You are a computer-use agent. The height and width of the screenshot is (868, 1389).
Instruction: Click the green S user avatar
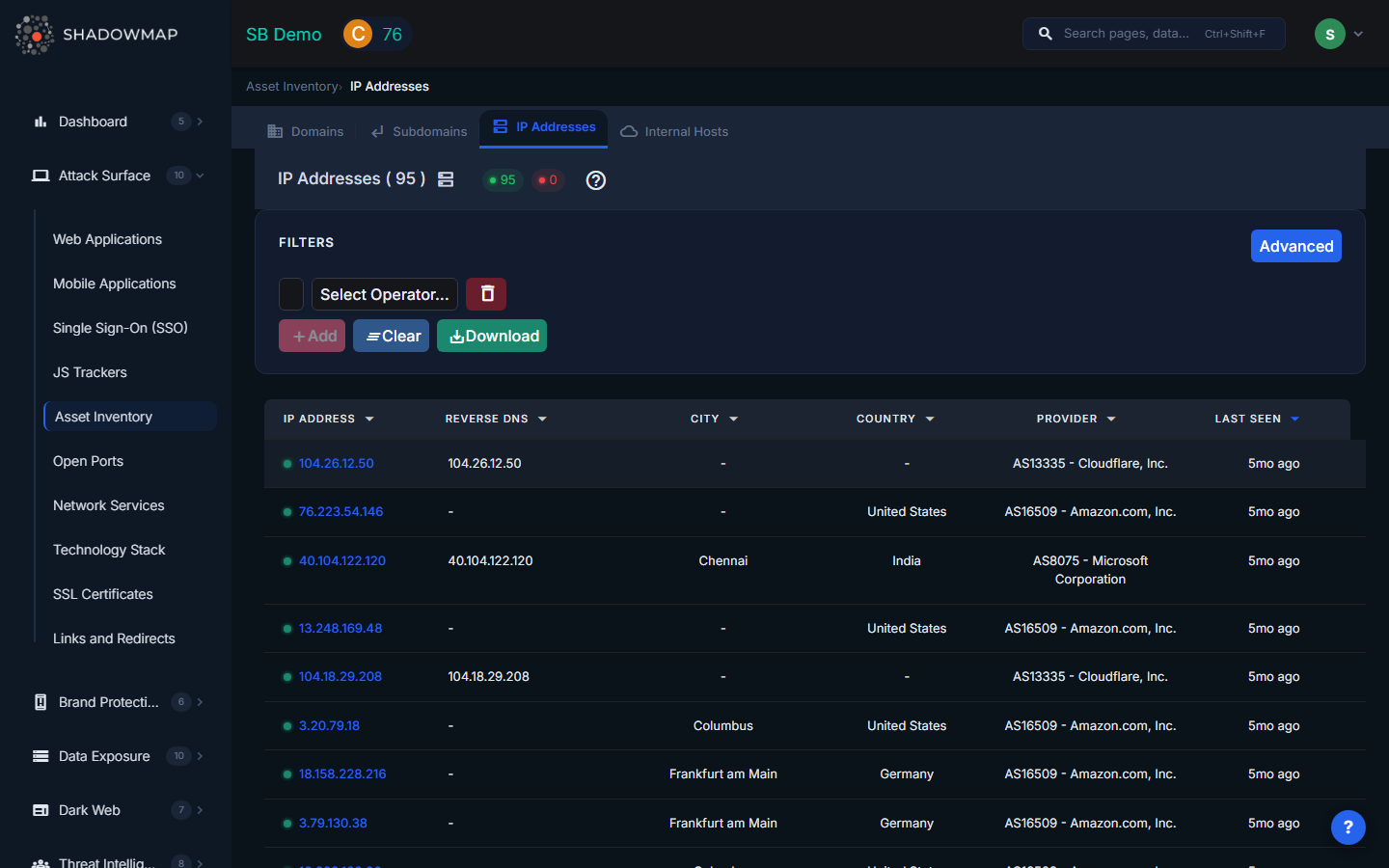coord(1329,34)
